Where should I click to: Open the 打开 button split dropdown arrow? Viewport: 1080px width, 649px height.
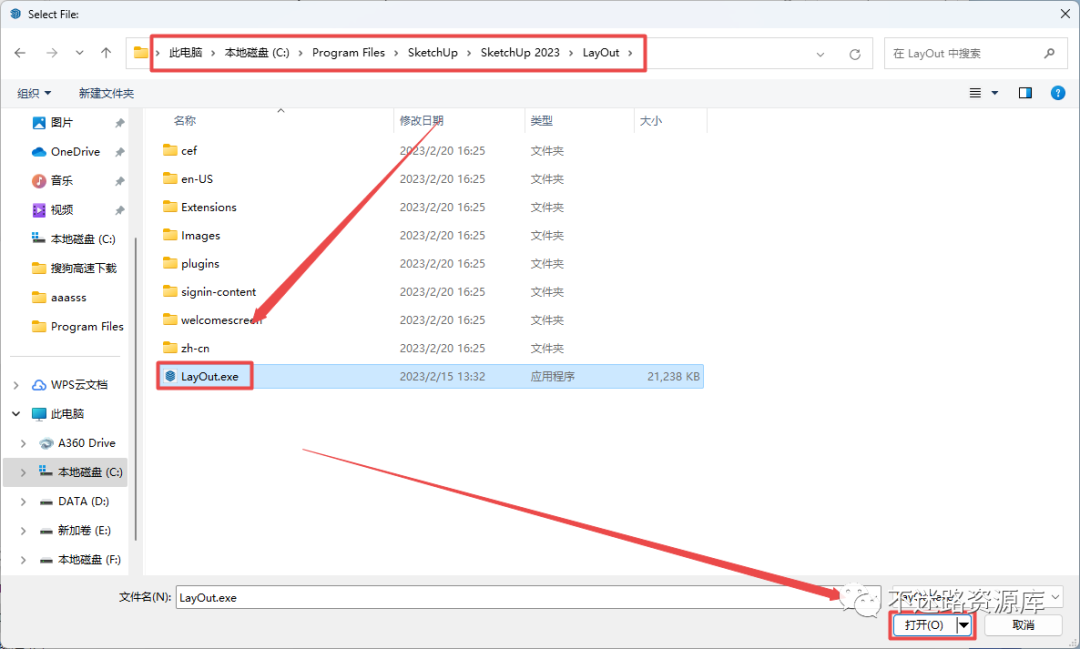click(964, 625)
